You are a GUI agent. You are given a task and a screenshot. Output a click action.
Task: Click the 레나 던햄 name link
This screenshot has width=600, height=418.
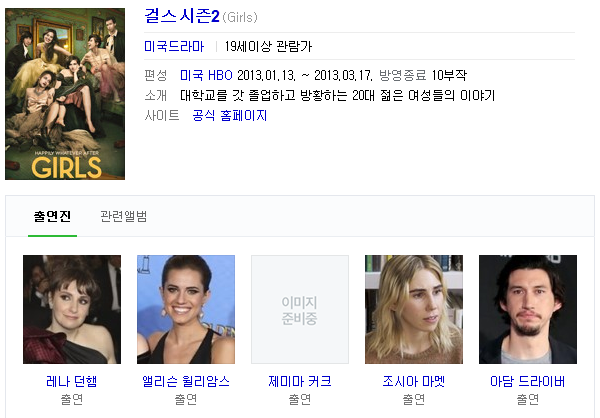72,381
